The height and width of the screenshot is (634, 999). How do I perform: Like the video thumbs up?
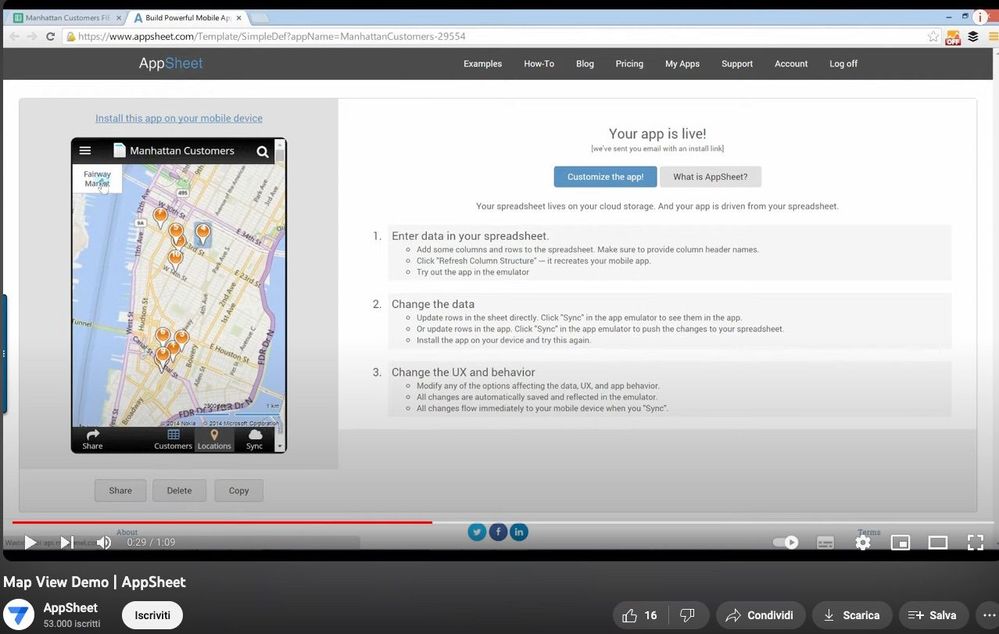640,616
